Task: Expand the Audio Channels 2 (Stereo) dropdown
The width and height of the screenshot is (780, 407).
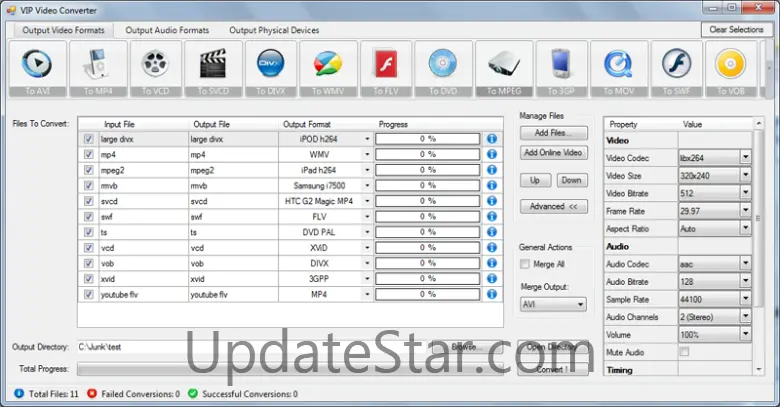Action: [x=745, y=316]
